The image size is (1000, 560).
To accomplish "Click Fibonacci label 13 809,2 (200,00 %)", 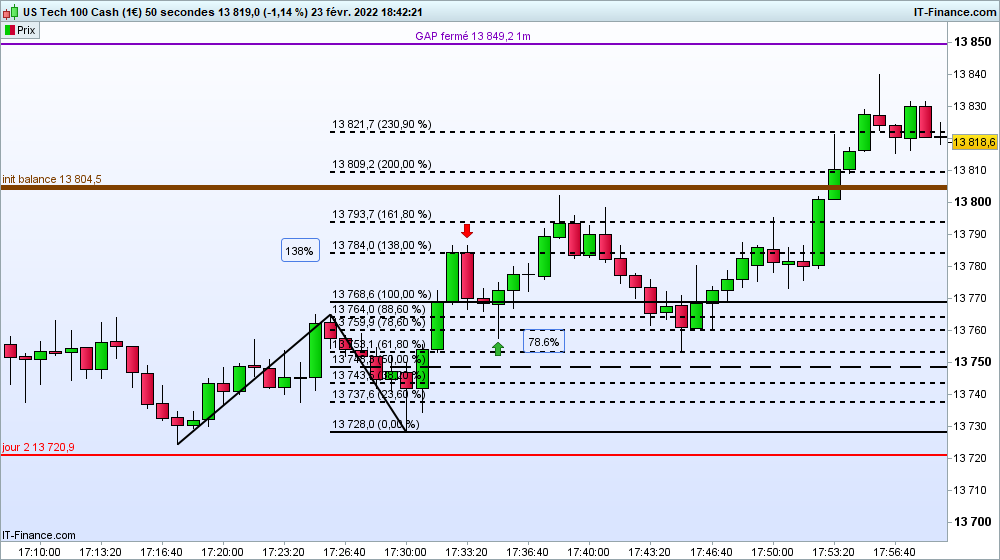I will pyautogui.click(x=381, y=165).
